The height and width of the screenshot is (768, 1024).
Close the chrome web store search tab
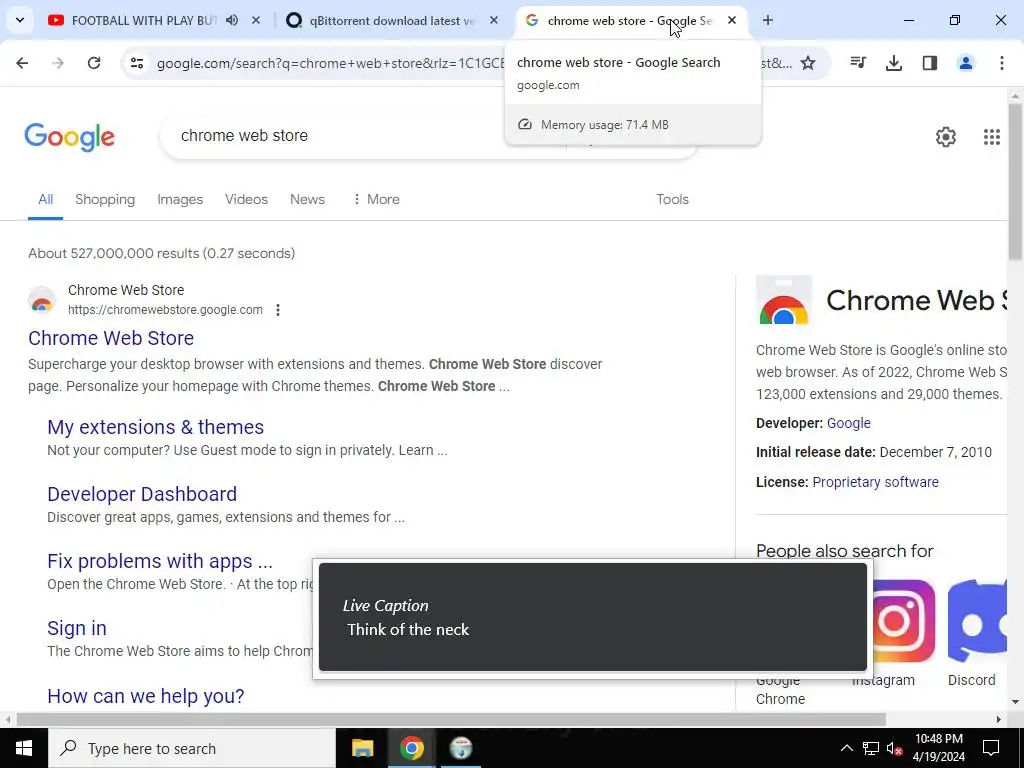(x=732, y=20)
